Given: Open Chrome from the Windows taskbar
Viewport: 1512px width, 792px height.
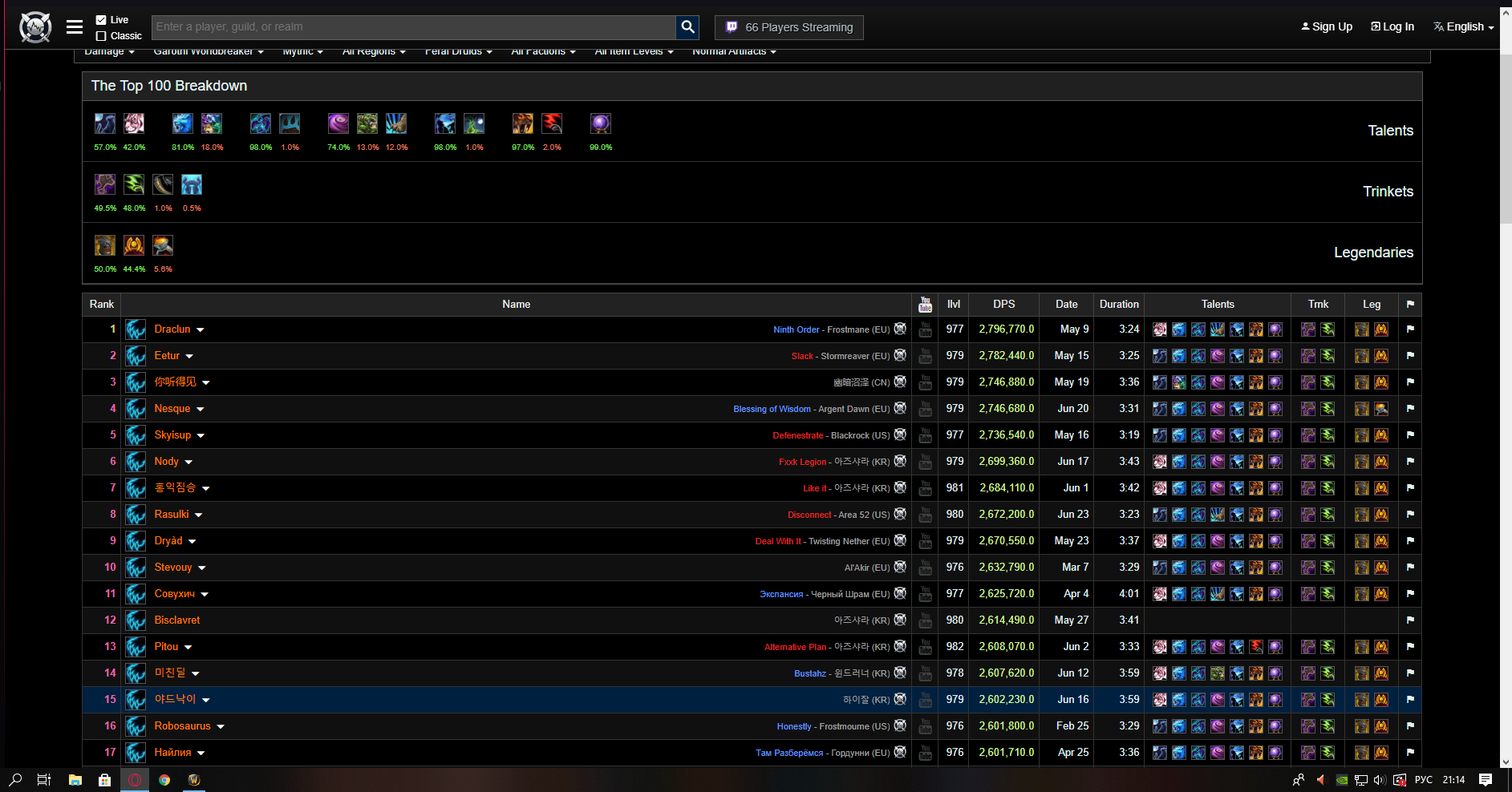Looking at the screenshot, I should point(164,779).
